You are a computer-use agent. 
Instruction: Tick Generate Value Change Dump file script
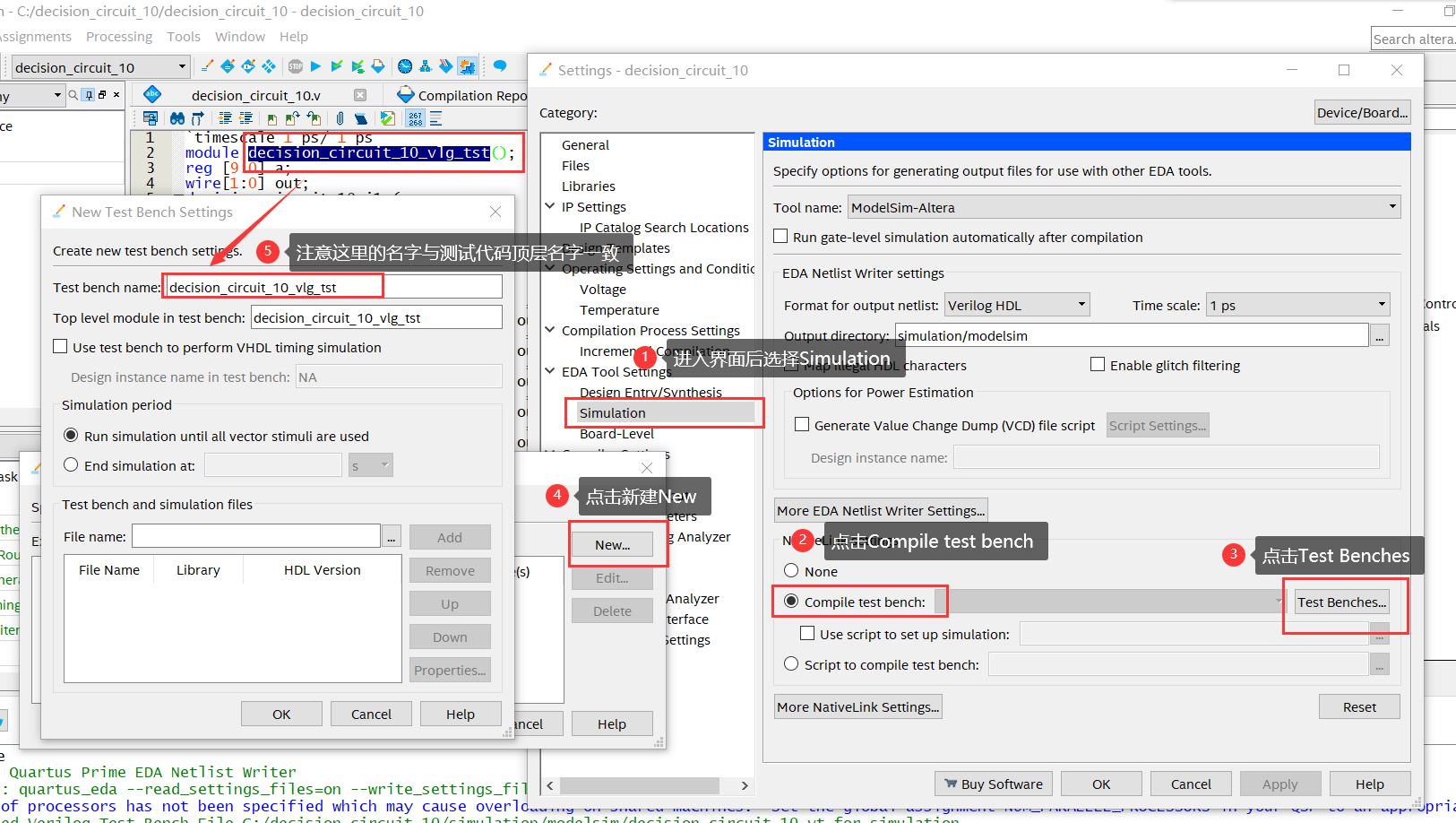point(802,424)
